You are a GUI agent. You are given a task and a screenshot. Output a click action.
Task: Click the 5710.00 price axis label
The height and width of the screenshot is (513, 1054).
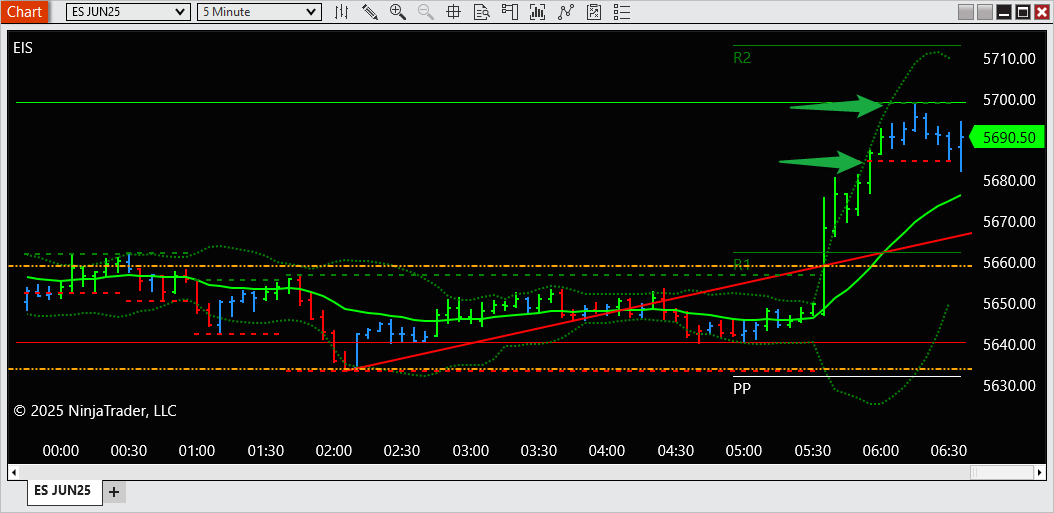pyautogui.click(x=1010, y=59)
